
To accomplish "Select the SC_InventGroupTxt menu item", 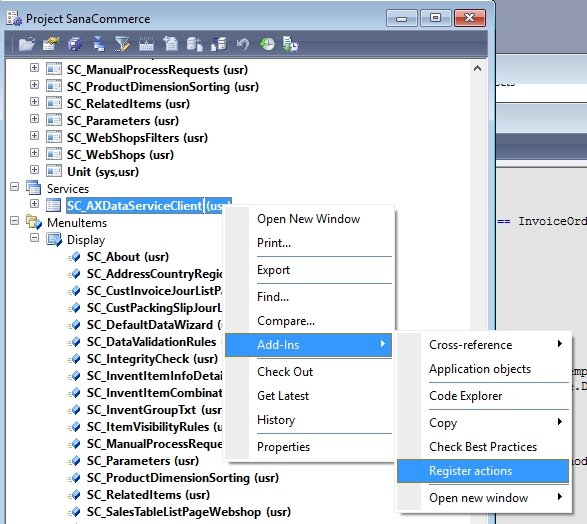I will pos(154,410).
